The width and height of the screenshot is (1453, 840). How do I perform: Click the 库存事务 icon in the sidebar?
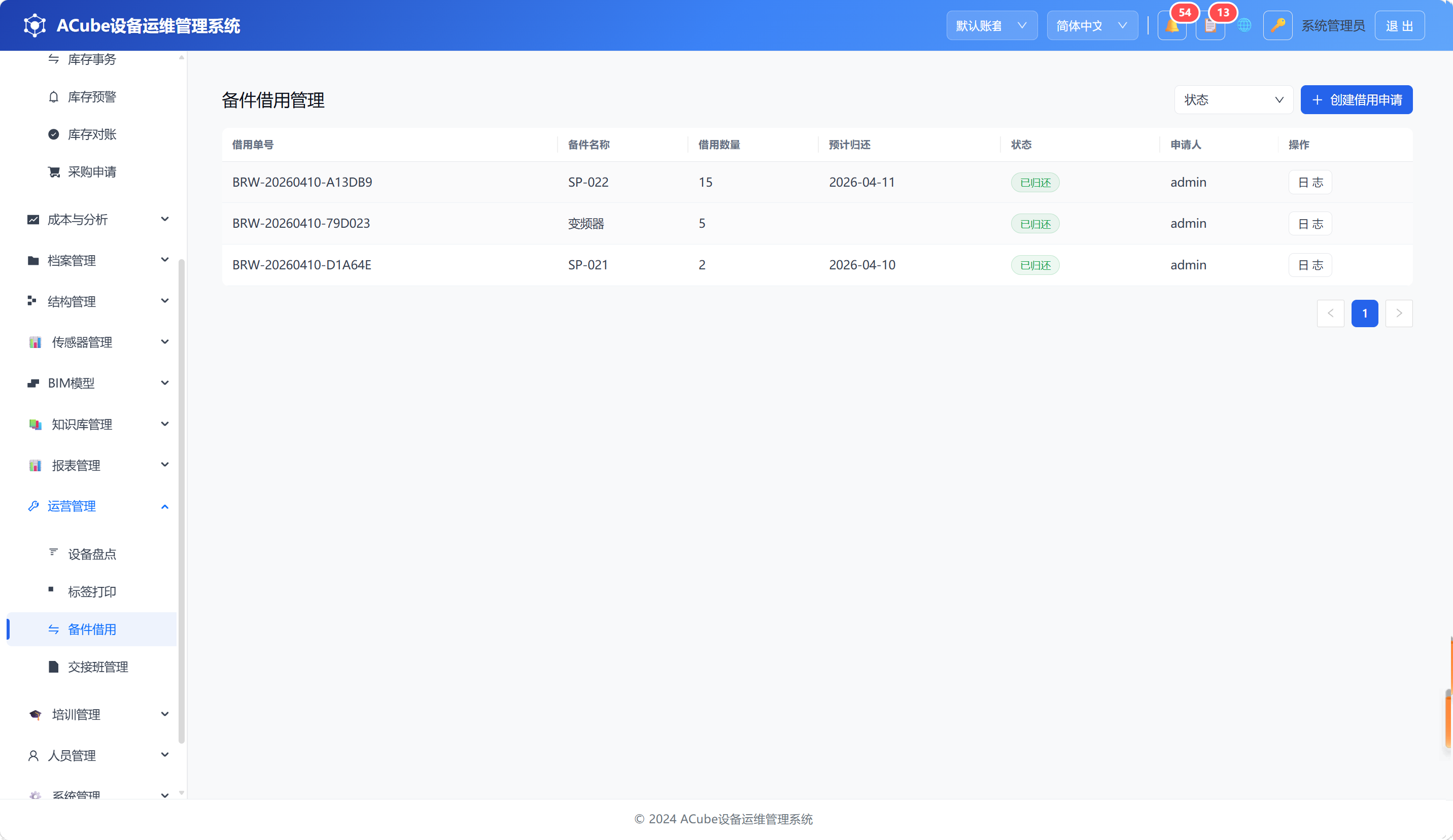coord(54,59)
